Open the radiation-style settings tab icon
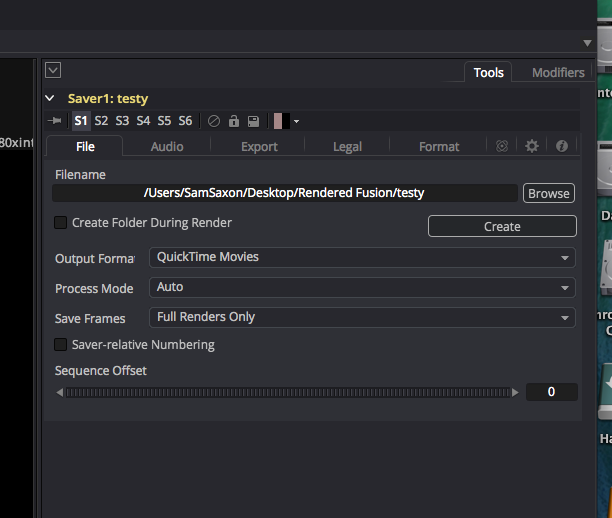612x518 pixels. click(502, 146)
